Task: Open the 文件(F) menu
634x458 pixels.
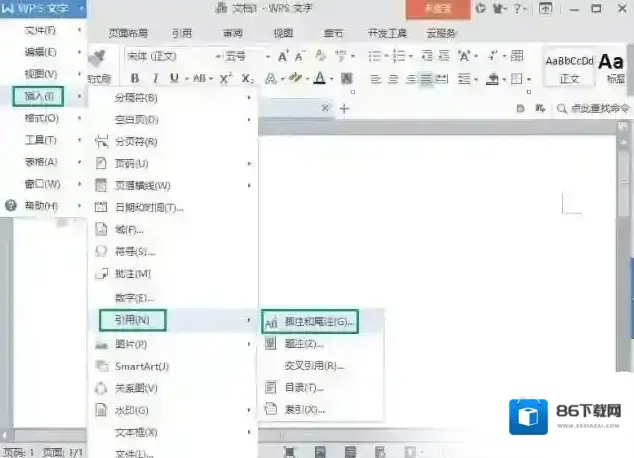Action: (x=43, y=30)
